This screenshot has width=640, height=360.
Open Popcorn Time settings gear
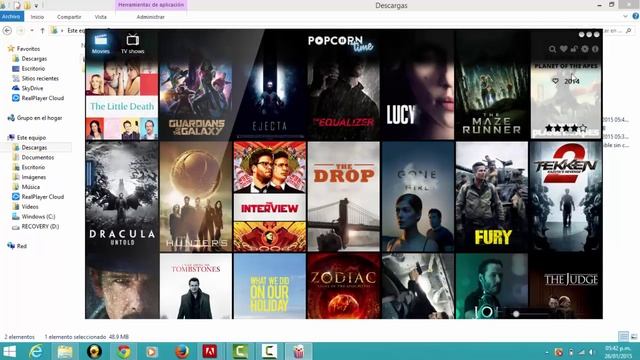(585, 49)
